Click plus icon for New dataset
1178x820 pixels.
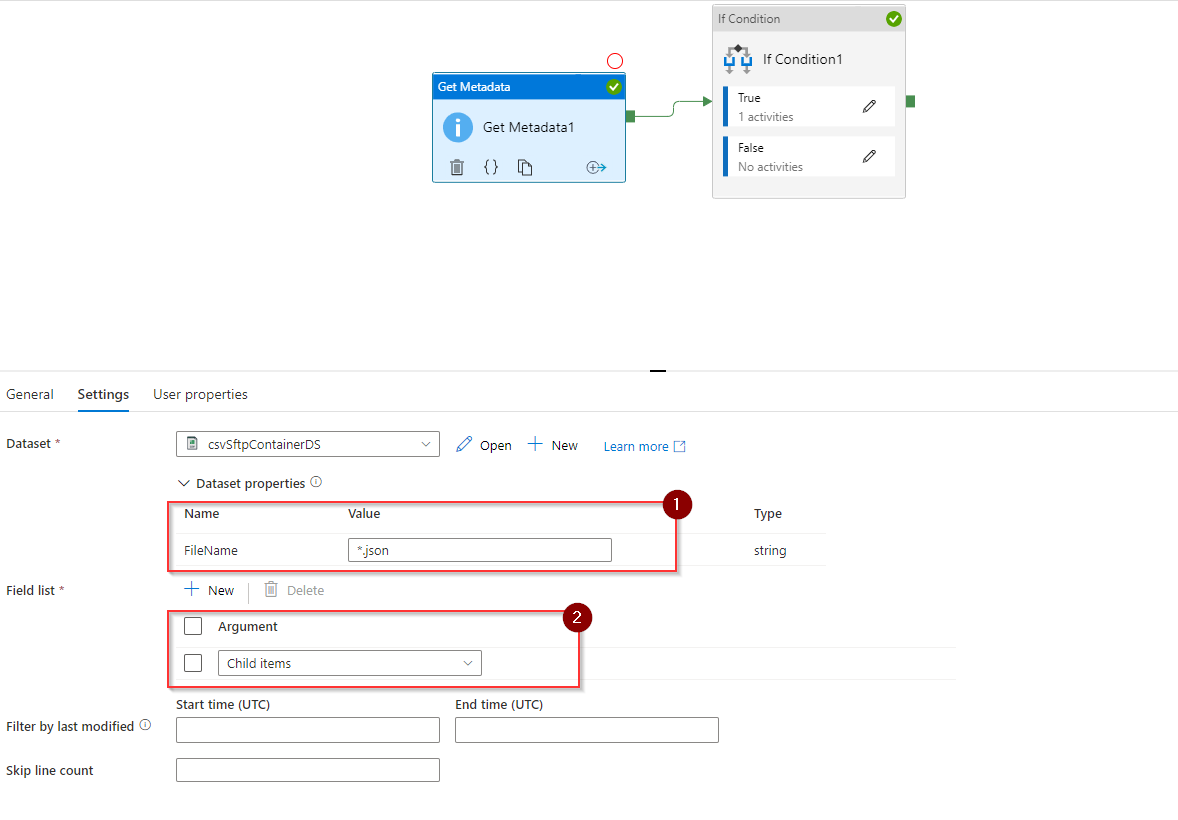[535, 444]
